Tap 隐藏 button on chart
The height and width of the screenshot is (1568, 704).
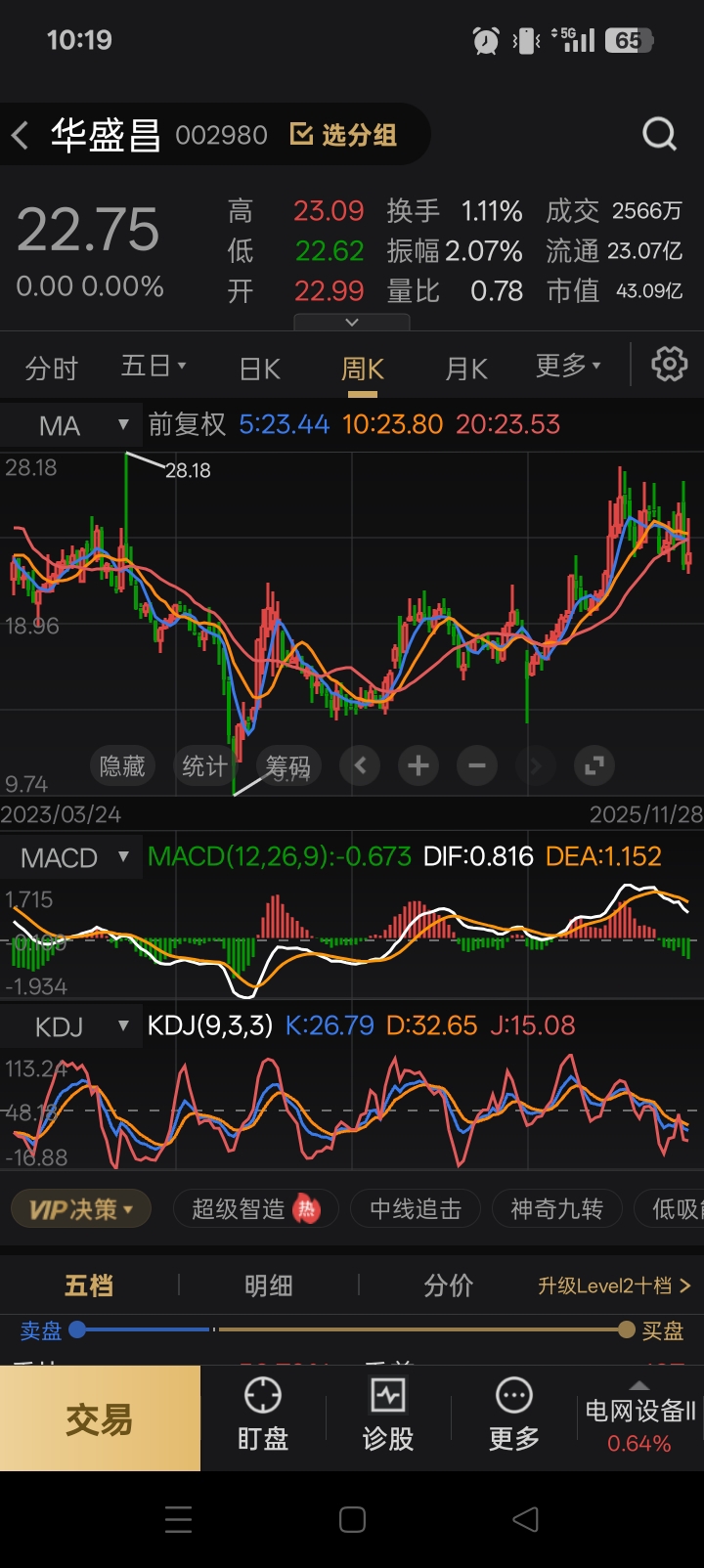(122, 765)
